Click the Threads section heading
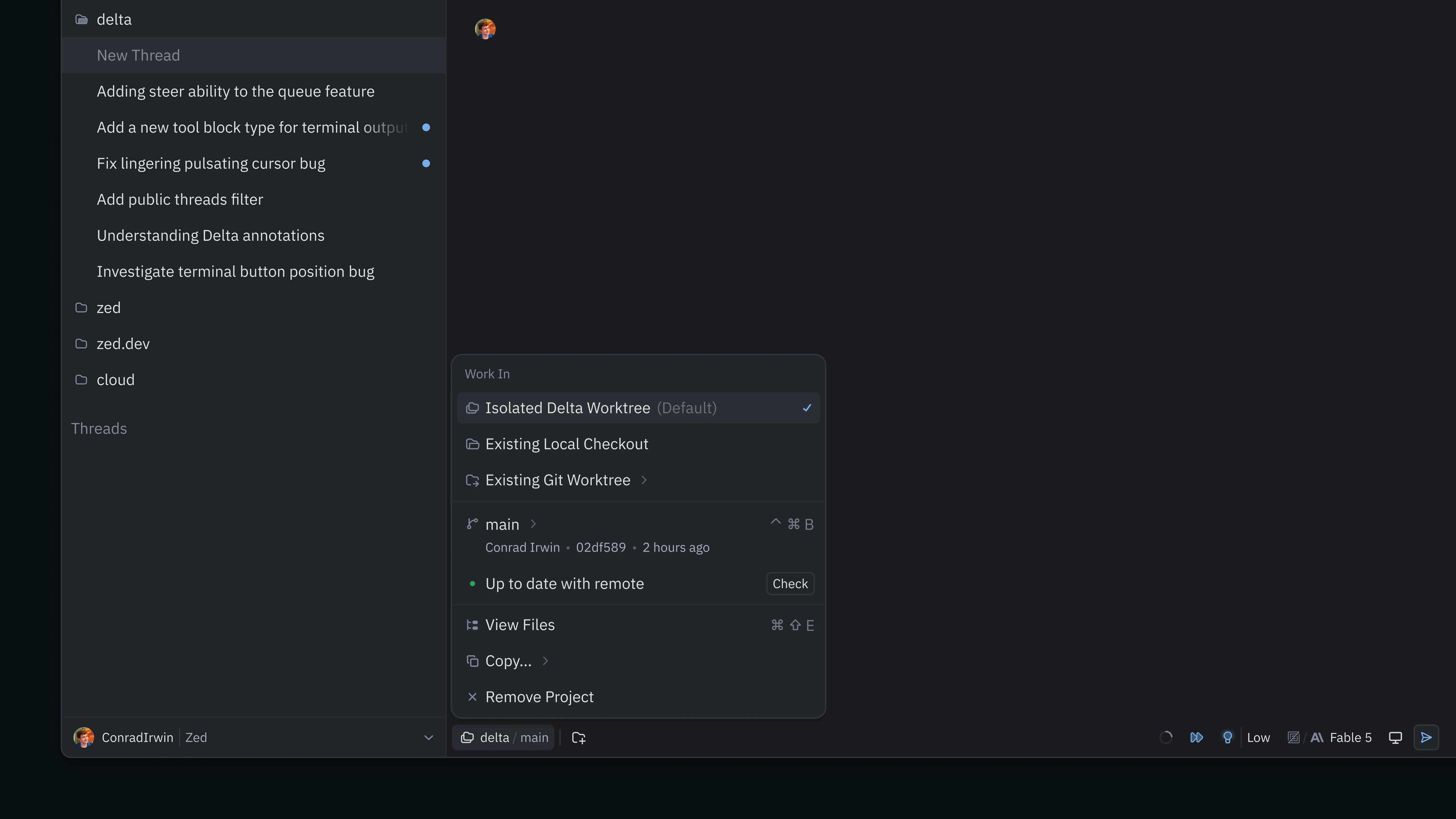This screenshot has width=1456, height=819. pos(99,428)
